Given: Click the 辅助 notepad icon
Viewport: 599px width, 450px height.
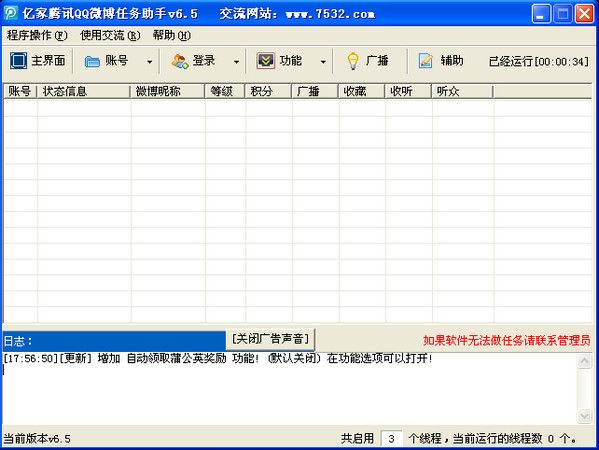Looking at the screenshot, I should point(426,61).
